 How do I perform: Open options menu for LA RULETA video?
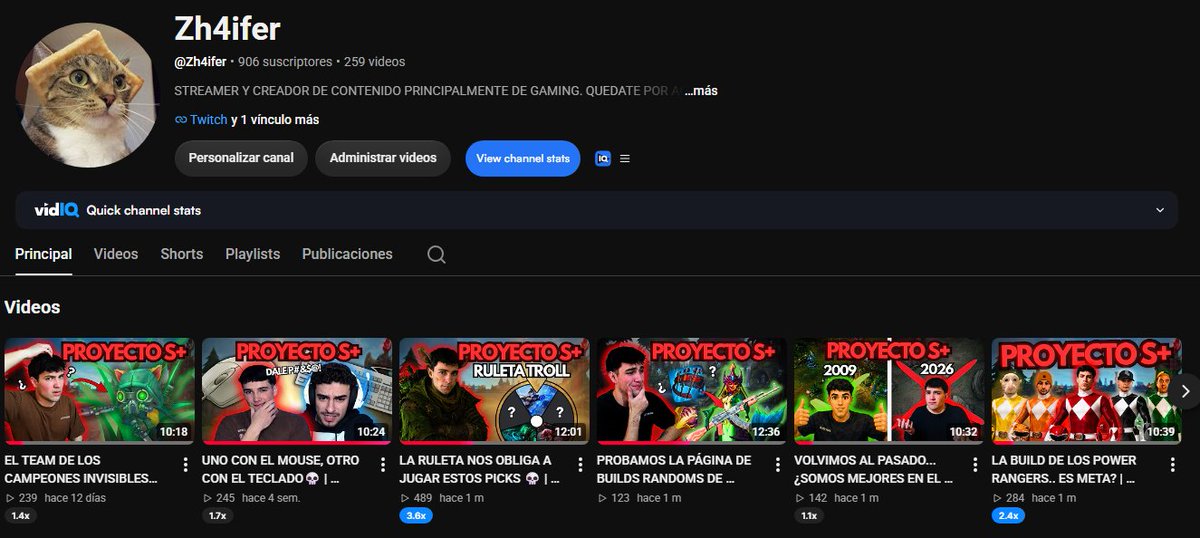click(x=581, y=464)
